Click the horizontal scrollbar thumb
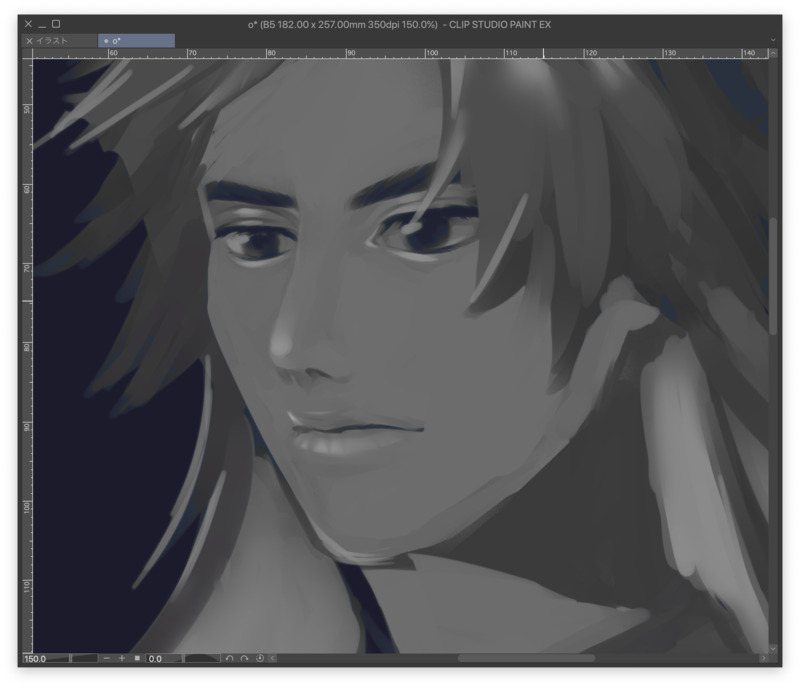 [x=526, y=658]
